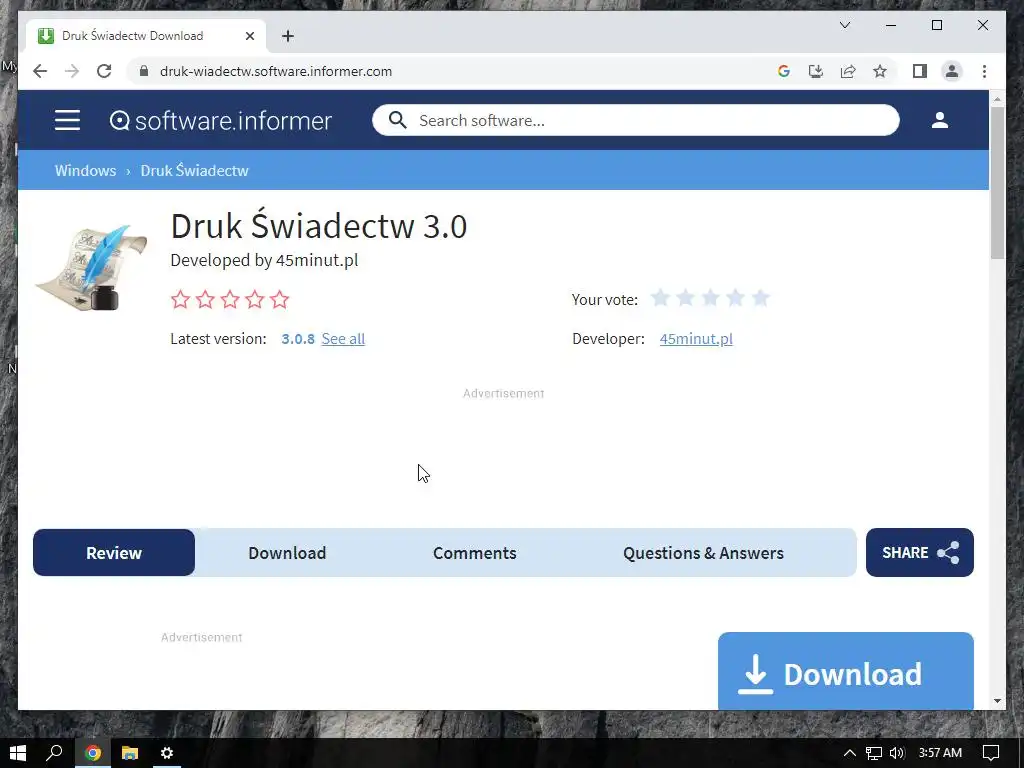
Task: Rate one star under Your vote
Action: [x=660, y=298]
